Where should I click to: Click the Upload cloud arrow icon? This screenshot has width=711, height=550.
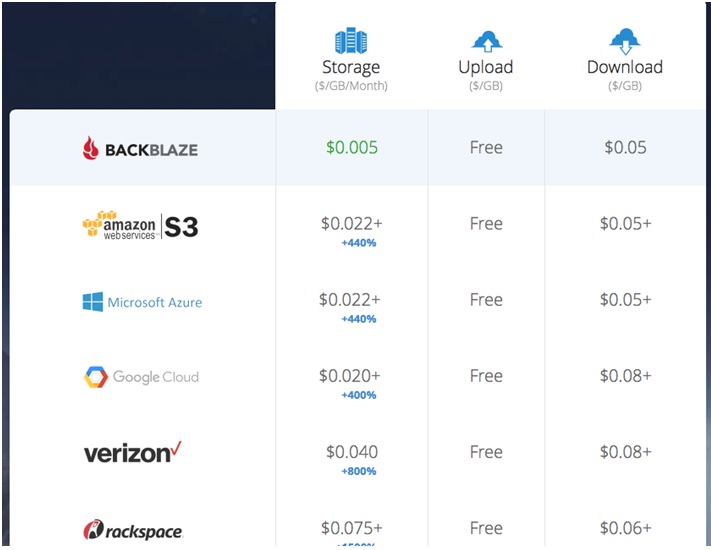pyautogui.click(x=487, y=41)
